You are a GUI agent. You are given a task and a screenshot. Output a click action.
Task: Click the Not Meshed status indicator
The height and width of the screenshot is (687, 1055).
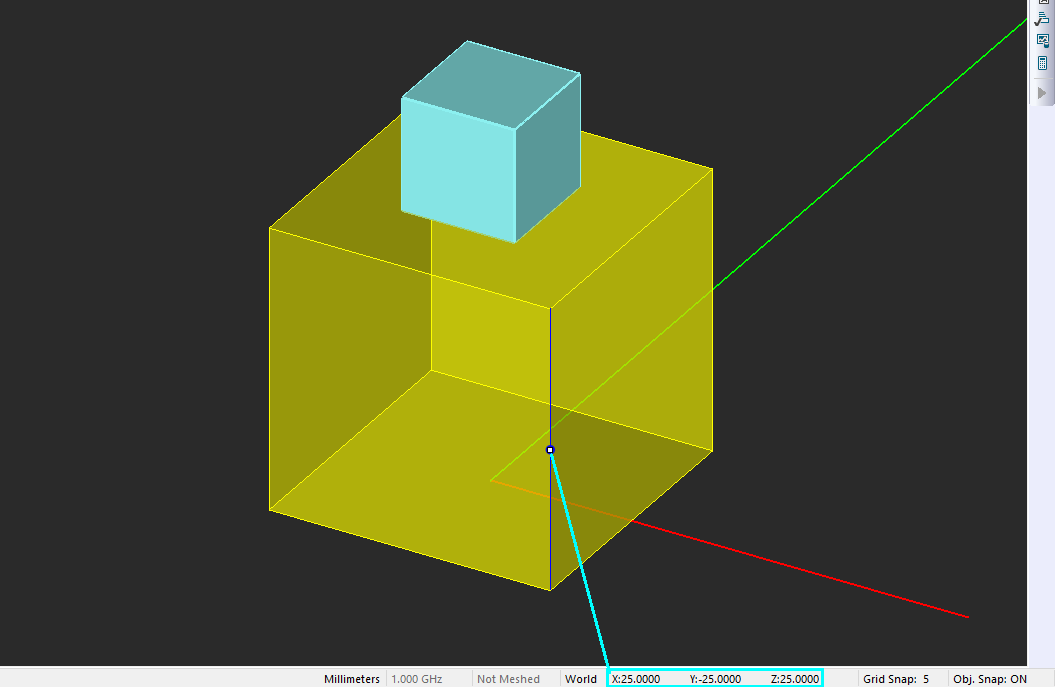click(508, 679)
